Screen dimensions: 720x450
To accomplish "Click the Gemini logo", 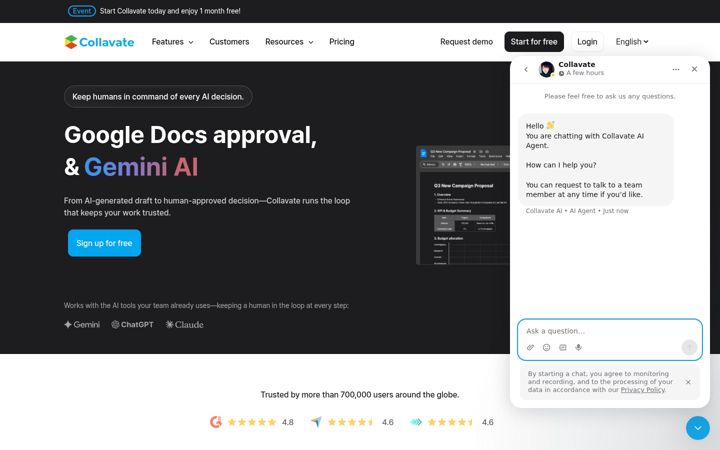I will pos(82,325).
